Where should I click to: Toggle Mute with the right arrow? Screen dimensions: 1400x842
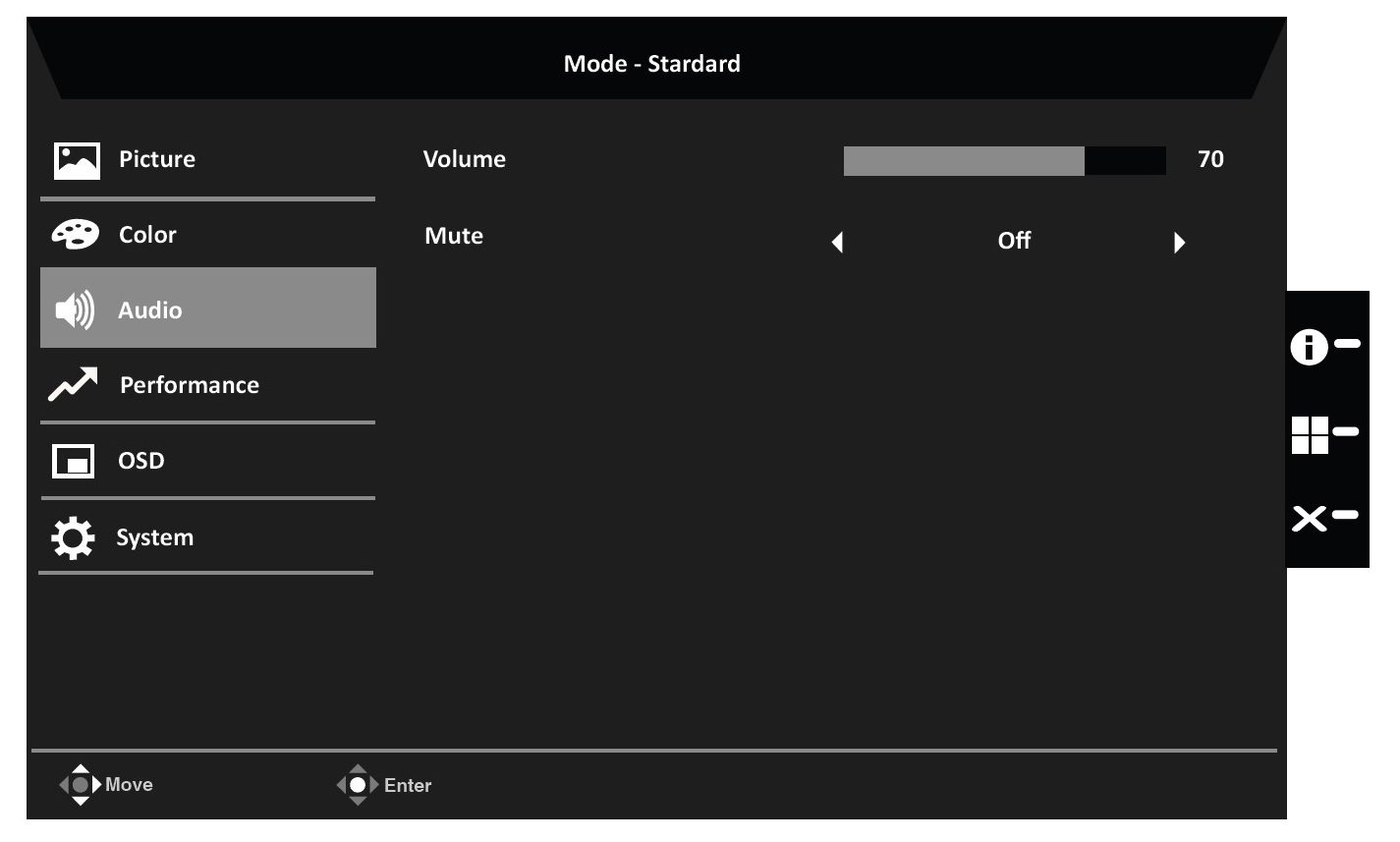(1179, 242)
